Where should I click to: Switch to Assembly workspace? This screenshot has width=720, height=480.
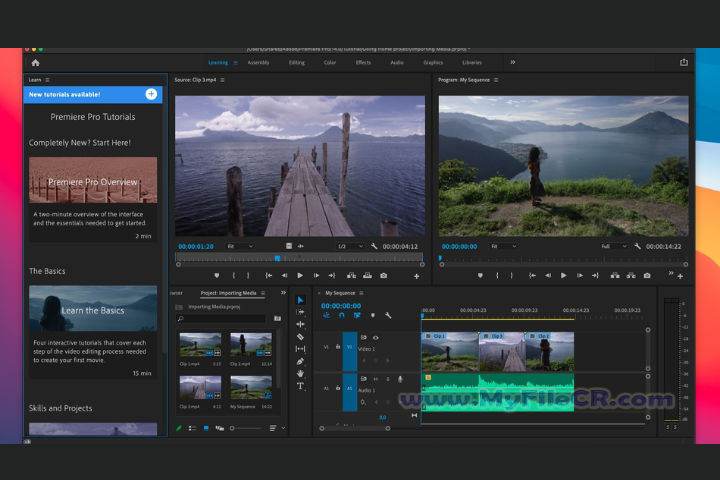259,62
